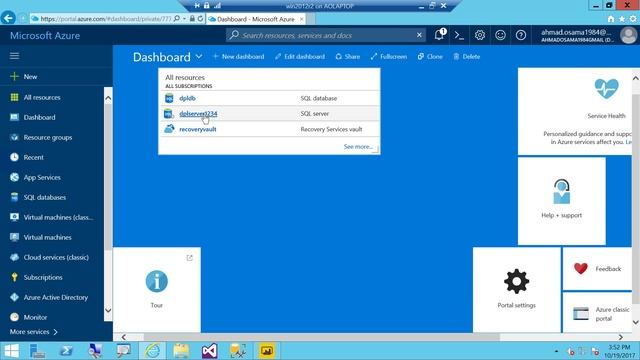Open PowerShell from taskbar
The image size is (640, 360).
tap(67, 351)
